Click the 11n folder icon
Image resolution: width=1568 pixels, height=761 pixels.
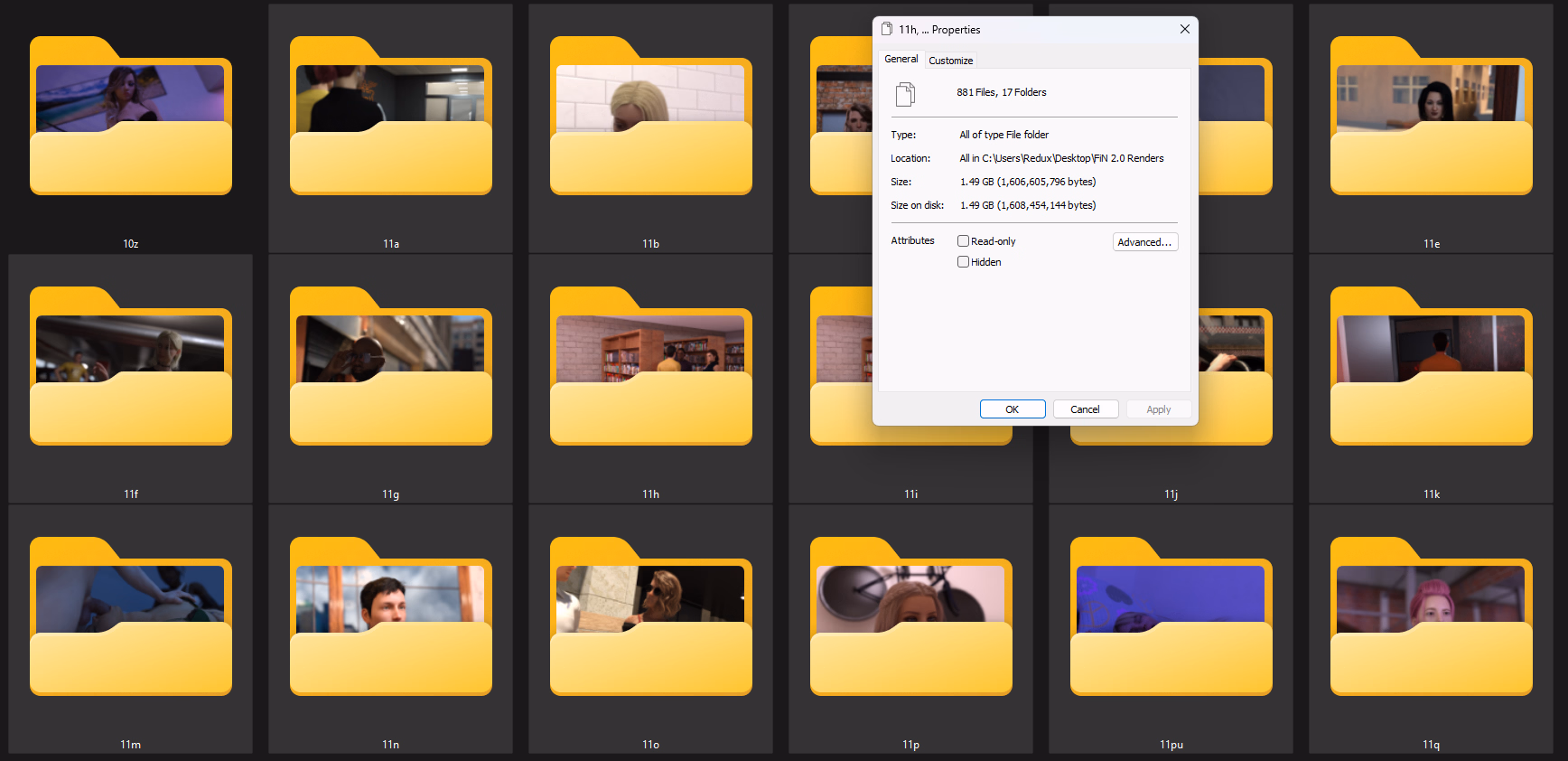point(391,617)
